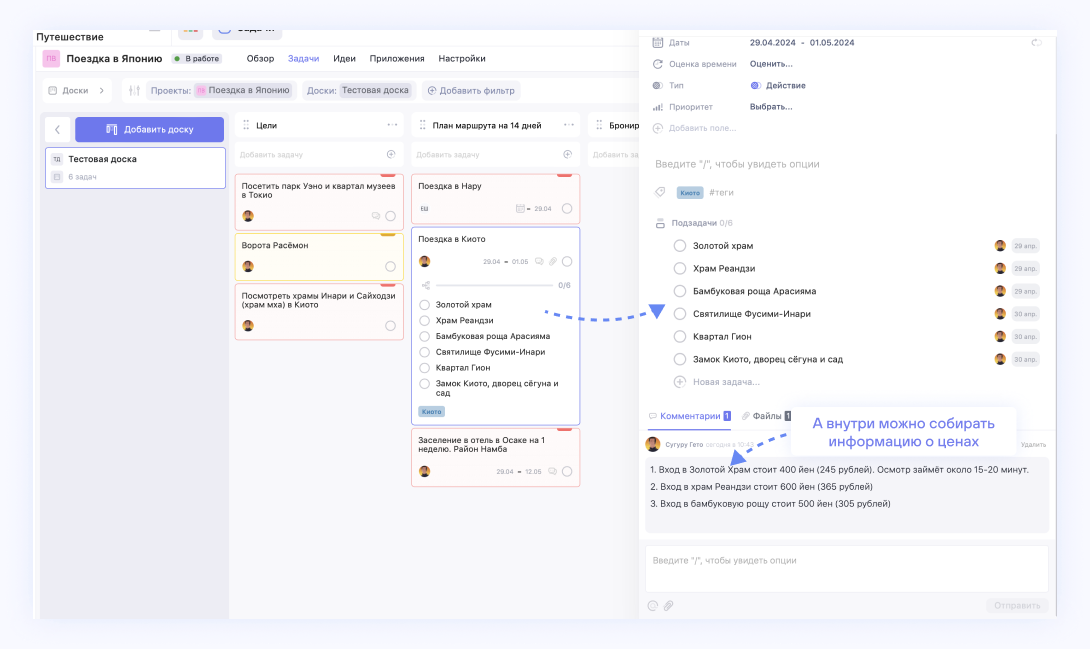Click the repeat icon in Даты row
Screen dimensions: 1090x649
pyautogui.click(x=1036, y=42)
